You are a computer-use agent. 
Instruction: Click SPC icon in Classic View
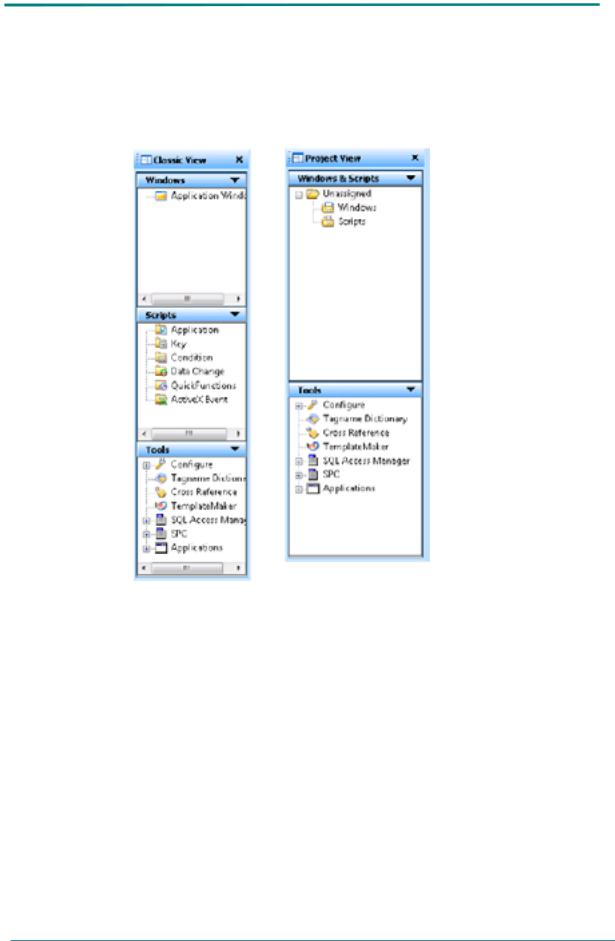tap(160, 534)
